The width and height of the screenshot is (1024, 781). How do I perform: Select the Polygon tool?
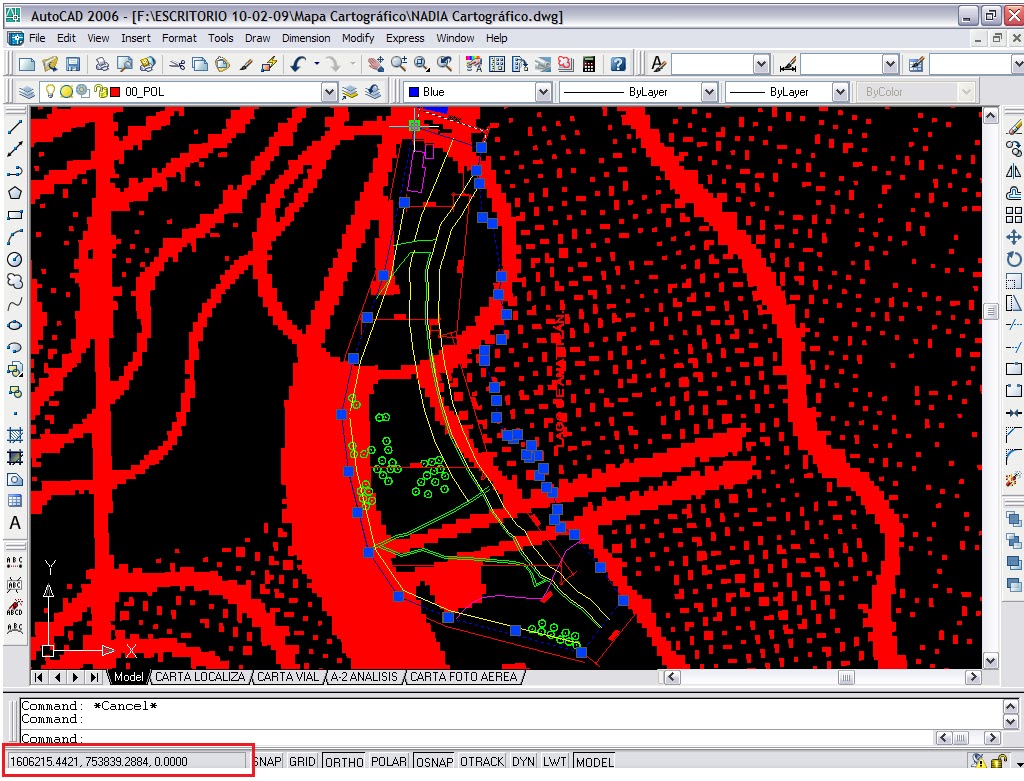coord(15,193)
